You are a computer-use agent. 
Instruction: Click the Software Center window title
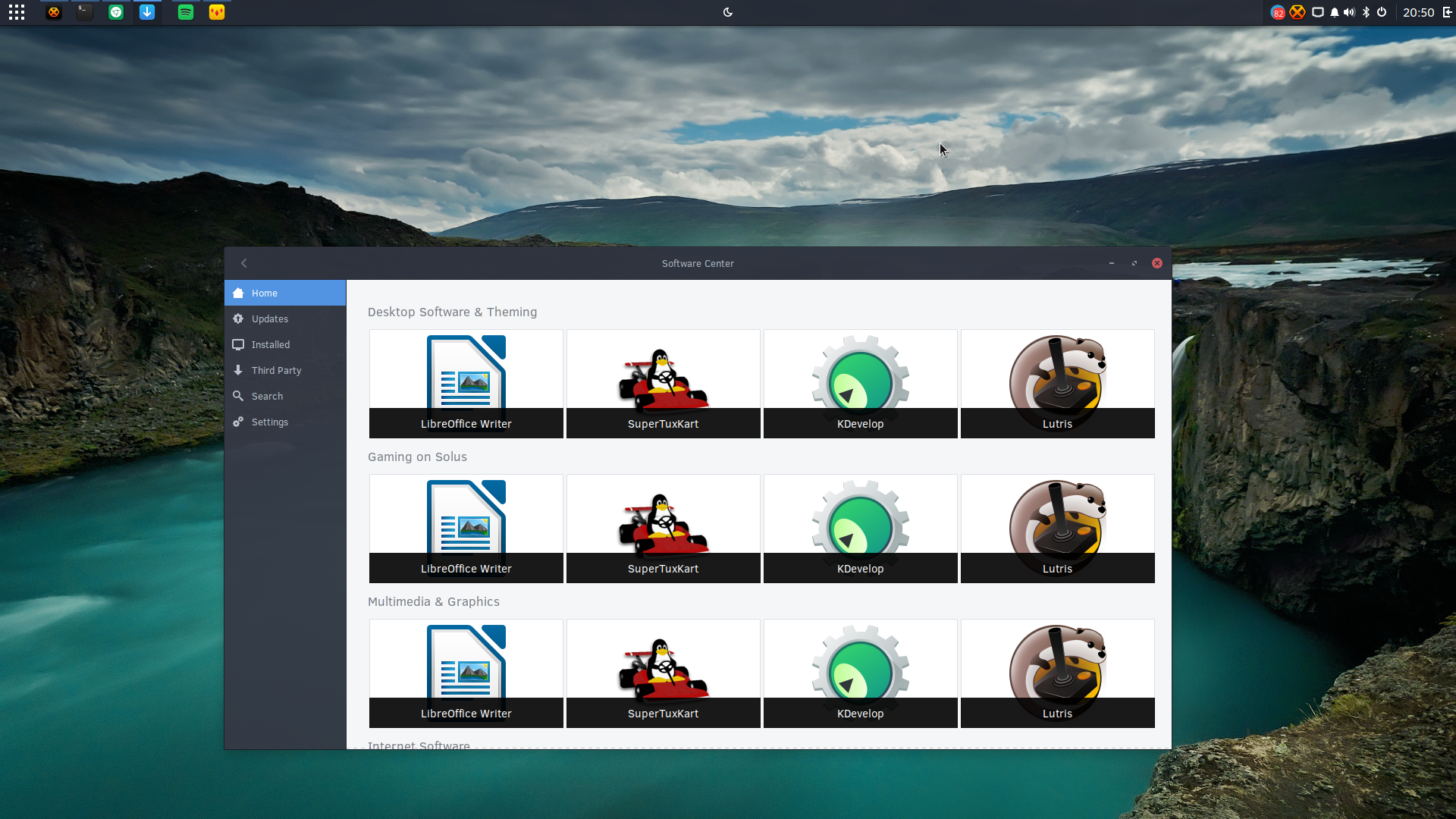pos(698,263)
